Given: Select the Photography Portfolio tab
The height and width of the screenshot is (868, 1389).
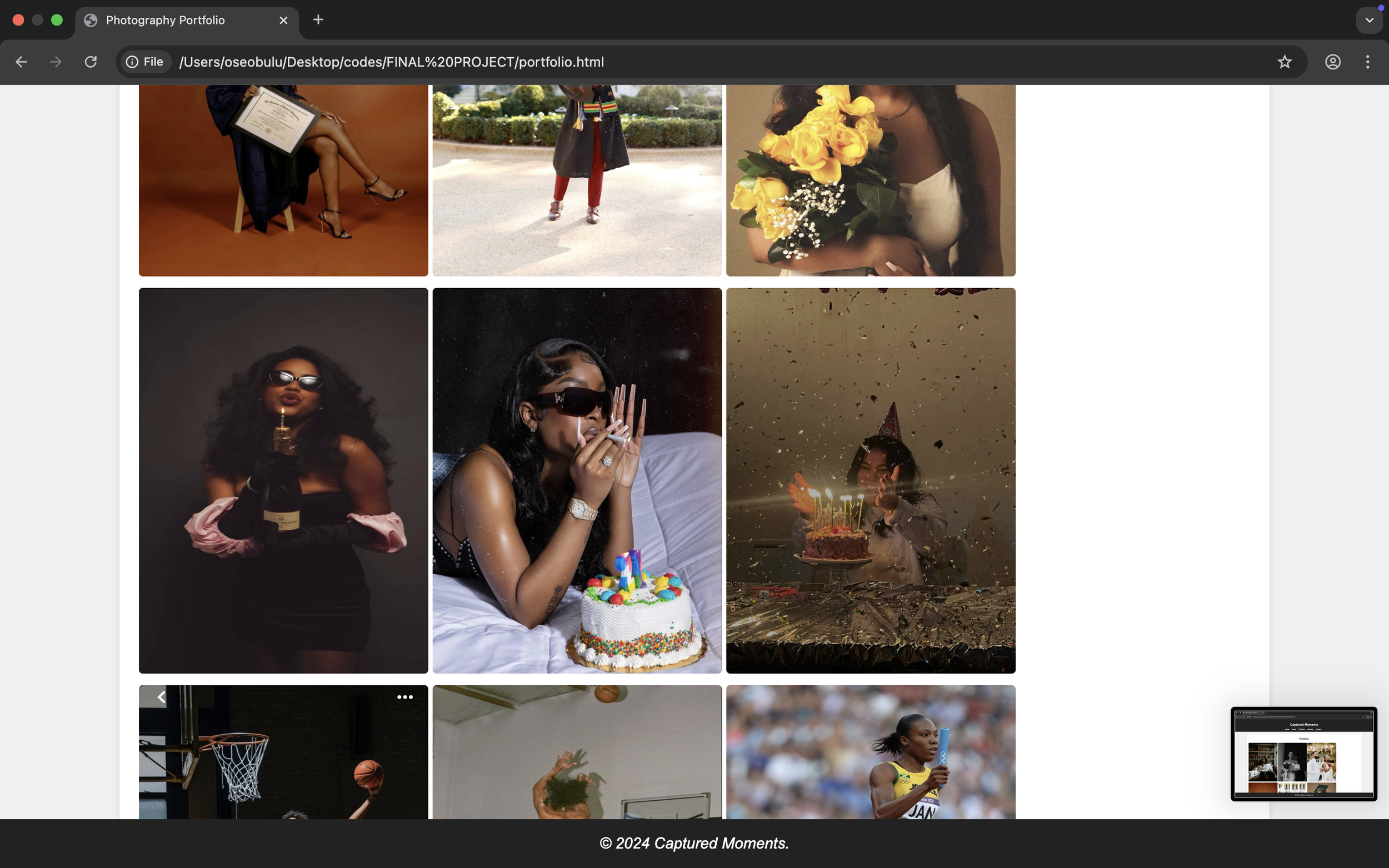Looking at the screenshot, I should tap(166, 20).
